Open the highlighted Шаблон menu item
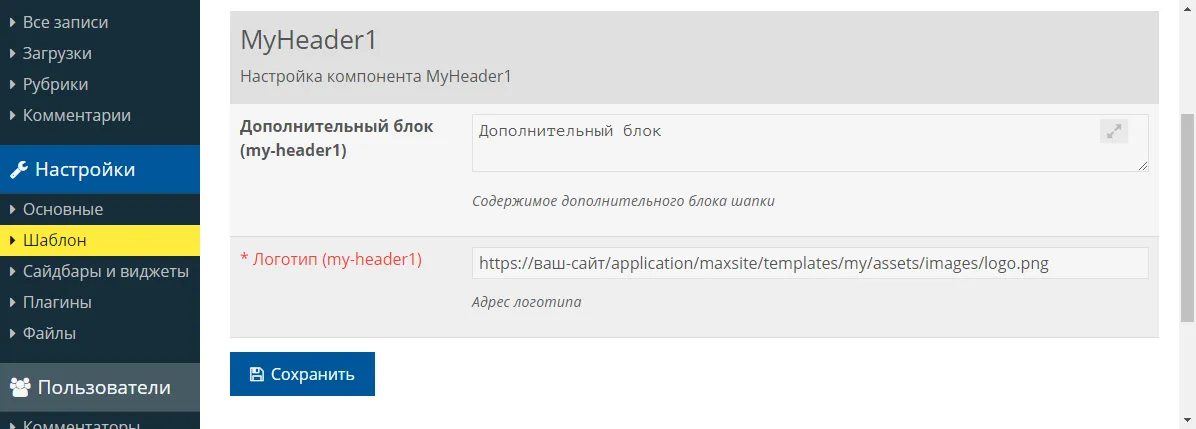Screen dimensions: 1196x429 [x=54, y=241]
